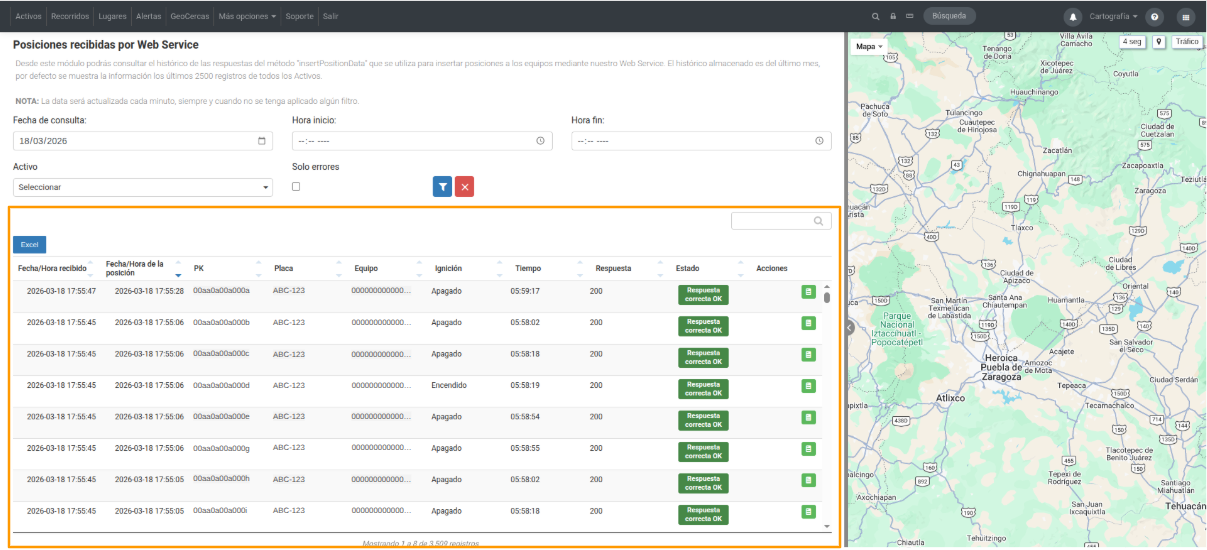Screen dimensions: 1207x550
Task: Open the notifications bell
Action: (x=1073, y=17)
